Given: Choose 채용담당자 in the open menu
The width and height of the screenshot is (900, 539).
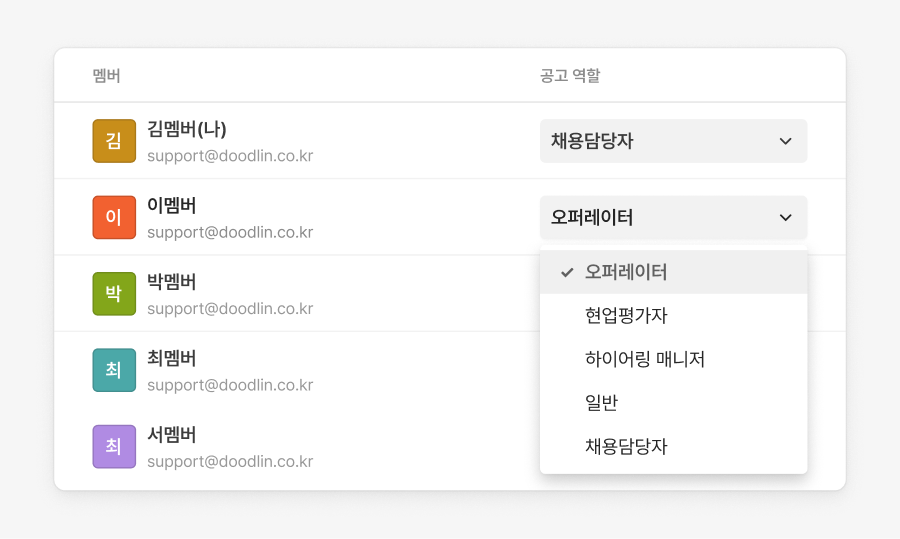Looking at the screenshot, I should 626,446.
